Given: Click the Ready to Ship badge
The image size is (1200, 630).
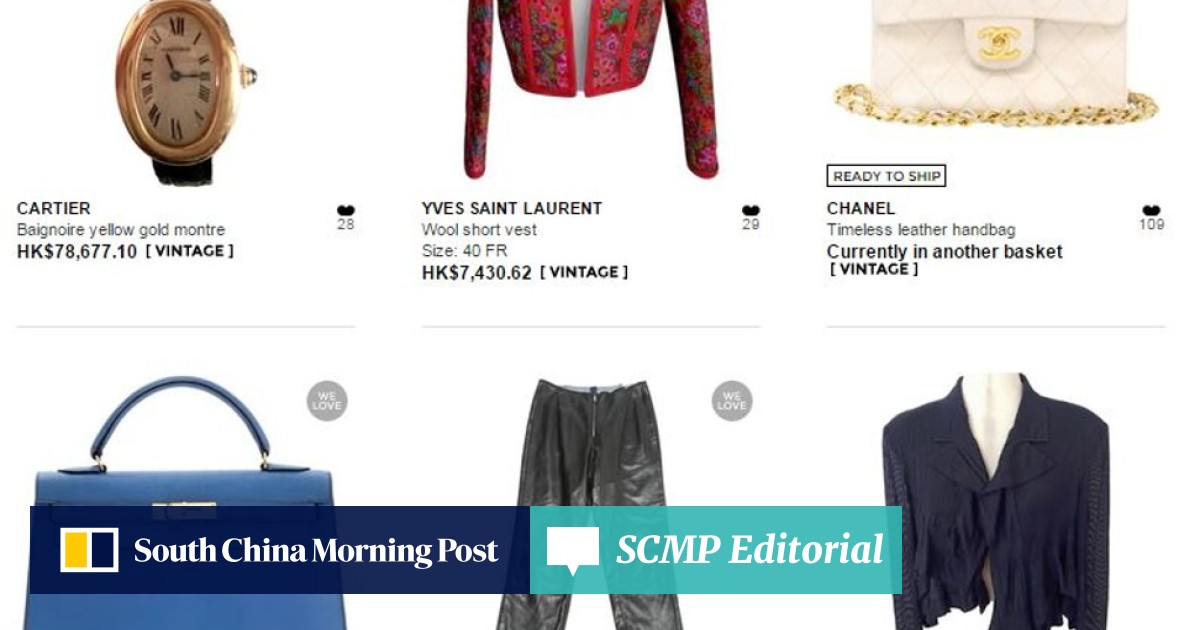Looking at the screenshot, I should pyautogui.click(x=886, y=176).
